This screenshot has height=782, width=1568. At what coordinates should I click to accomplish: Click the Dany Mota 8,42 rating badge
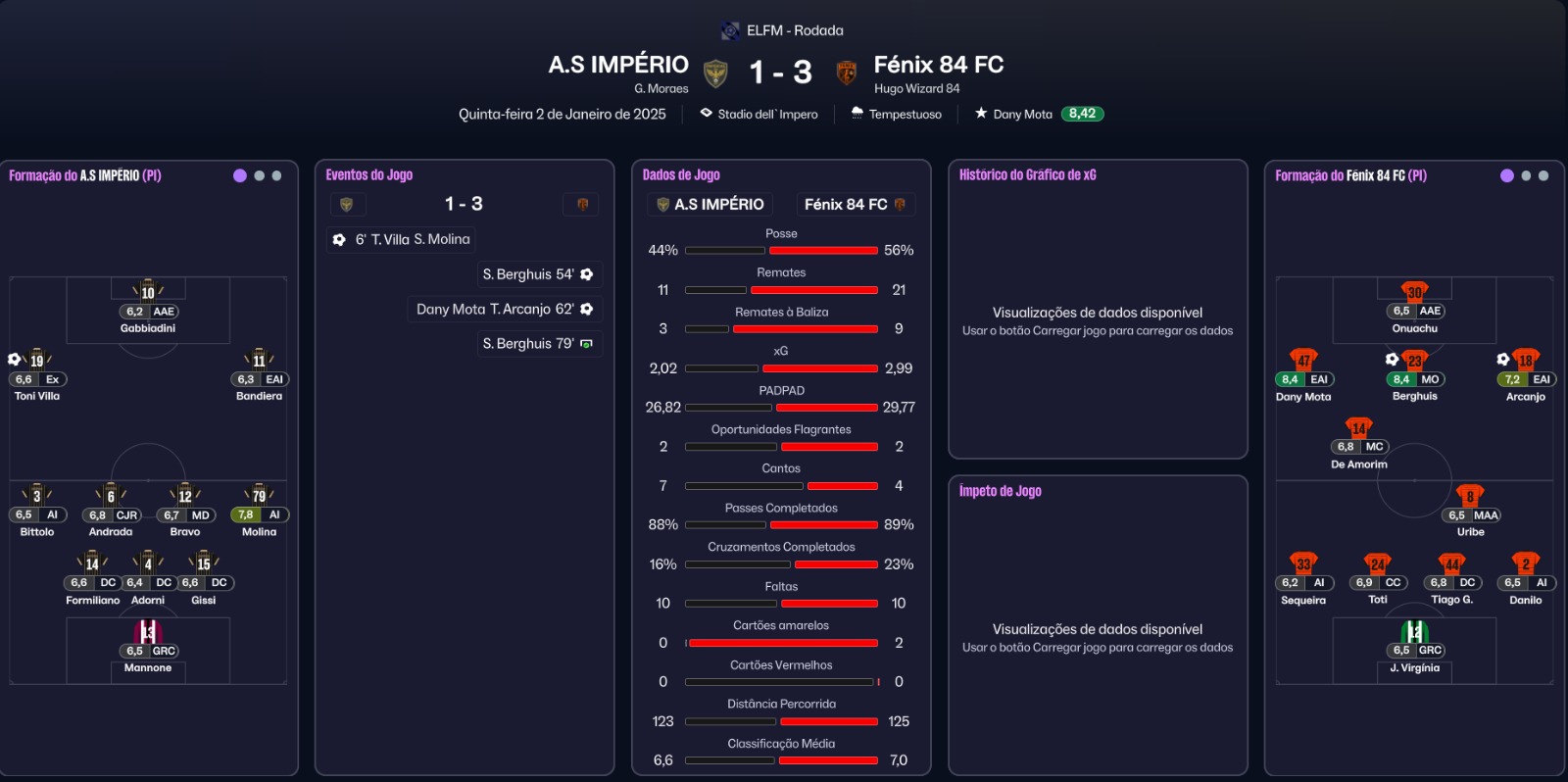[1082, 114]
